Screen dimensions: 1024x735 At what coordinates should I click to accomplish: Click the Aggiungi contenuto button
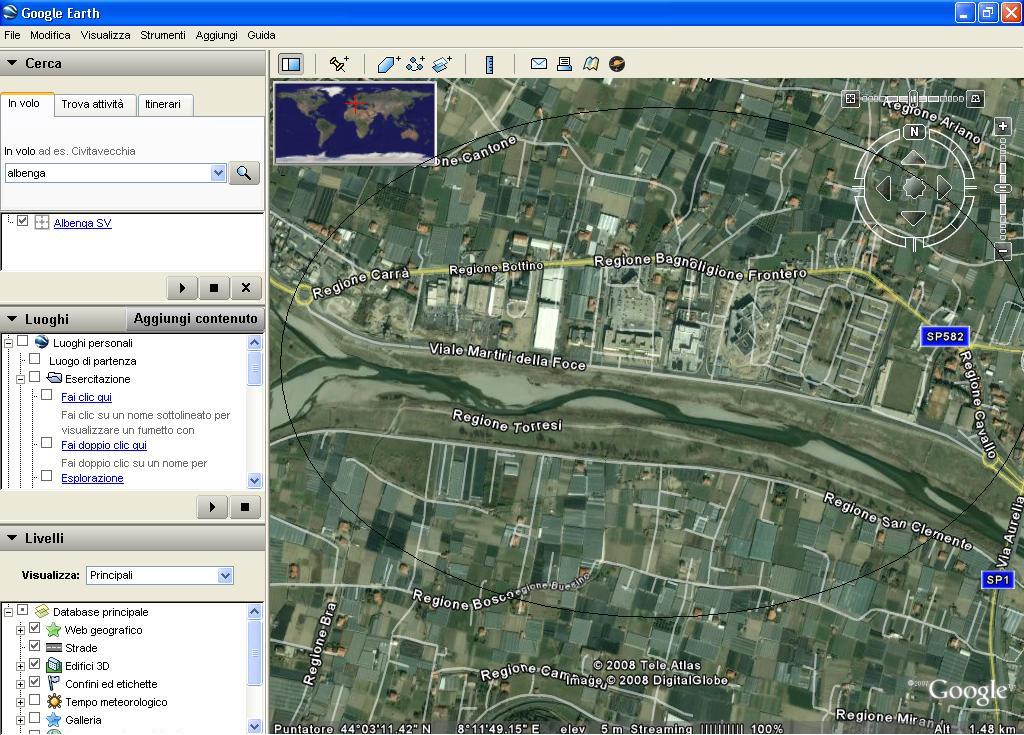tap(195, 319)
